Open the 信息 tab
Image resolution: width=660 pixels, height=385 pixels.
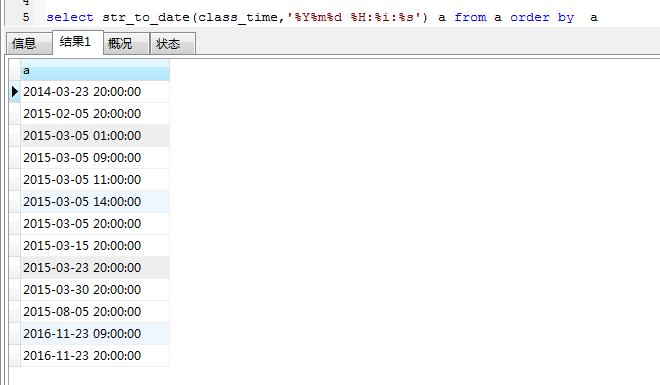29,43
